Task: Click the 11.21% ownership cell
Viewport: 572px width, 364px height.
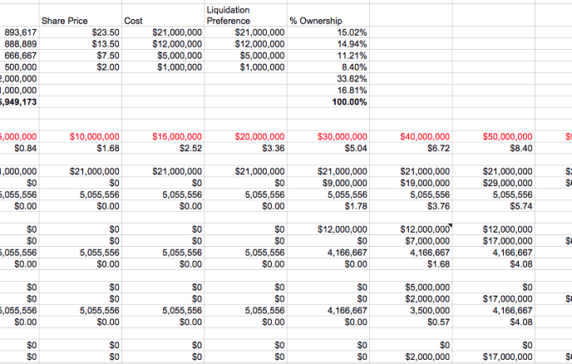Action: pyautogui.click(x=328, y=56)
